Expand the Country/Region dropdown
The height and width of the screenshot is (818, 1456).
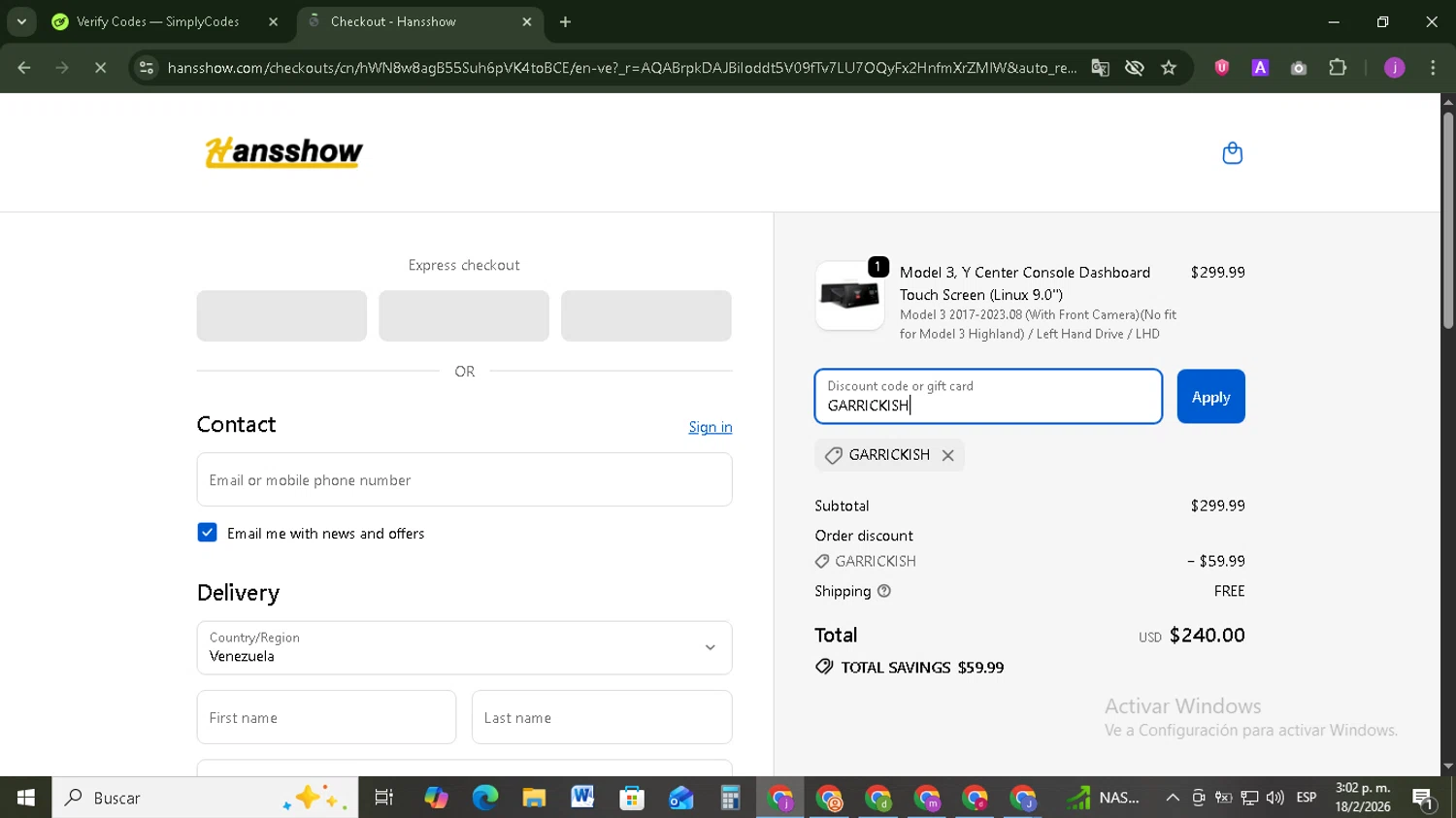pyautogui.click(x=464, y=648)
